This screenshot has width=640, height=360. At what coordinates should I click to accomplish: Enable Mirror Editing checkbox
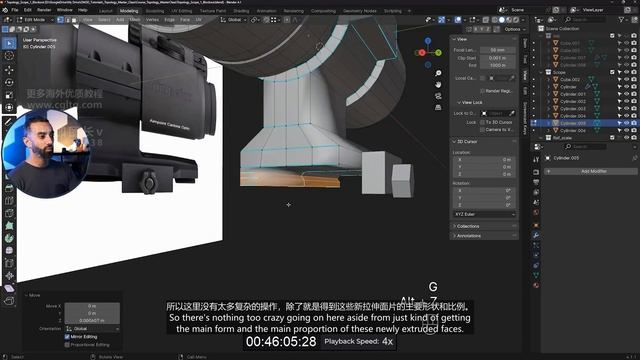[x=67, y=337]
